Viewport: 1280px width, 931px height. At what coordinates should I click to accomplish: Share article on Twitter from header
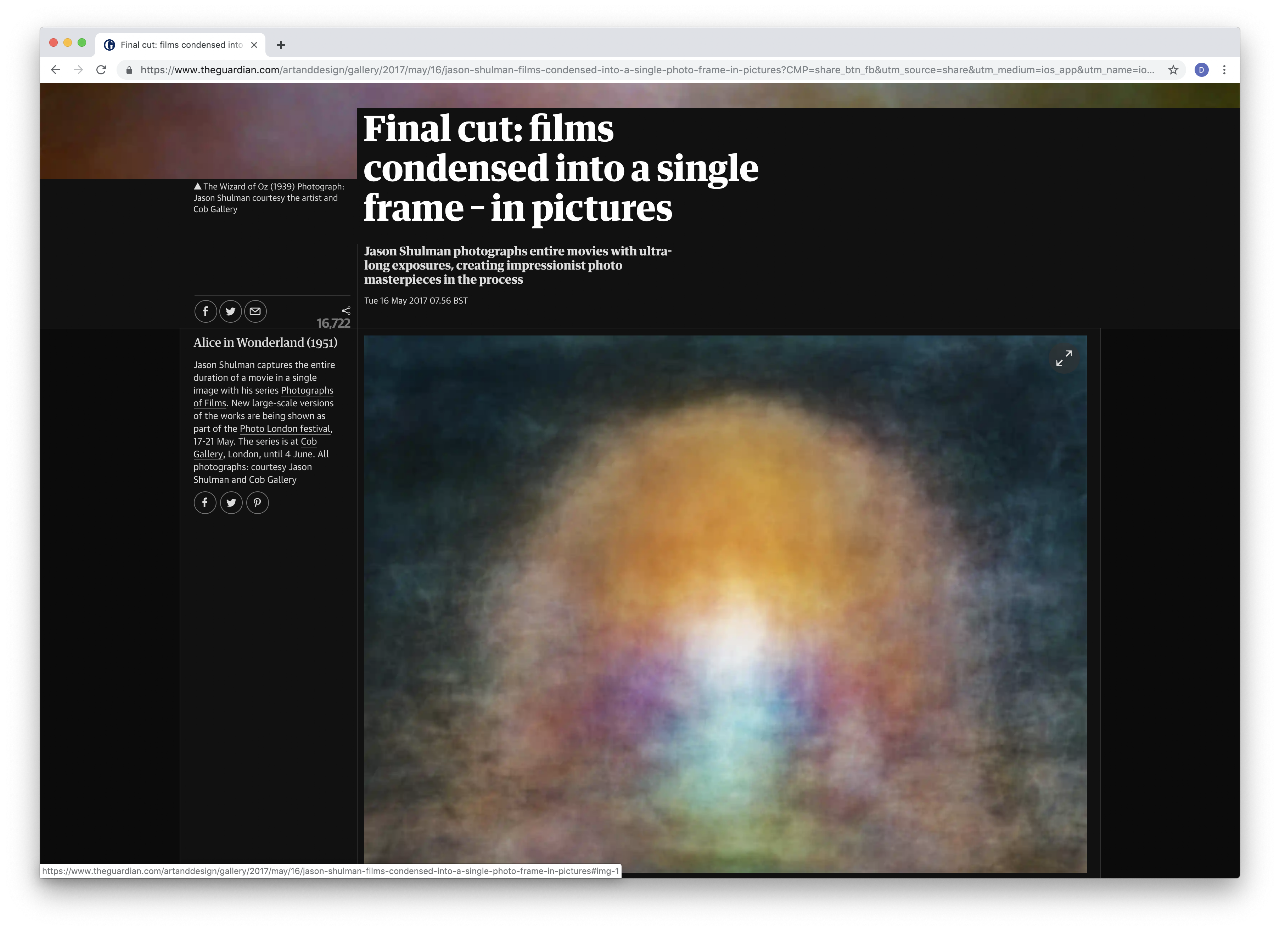coord(231,311)
